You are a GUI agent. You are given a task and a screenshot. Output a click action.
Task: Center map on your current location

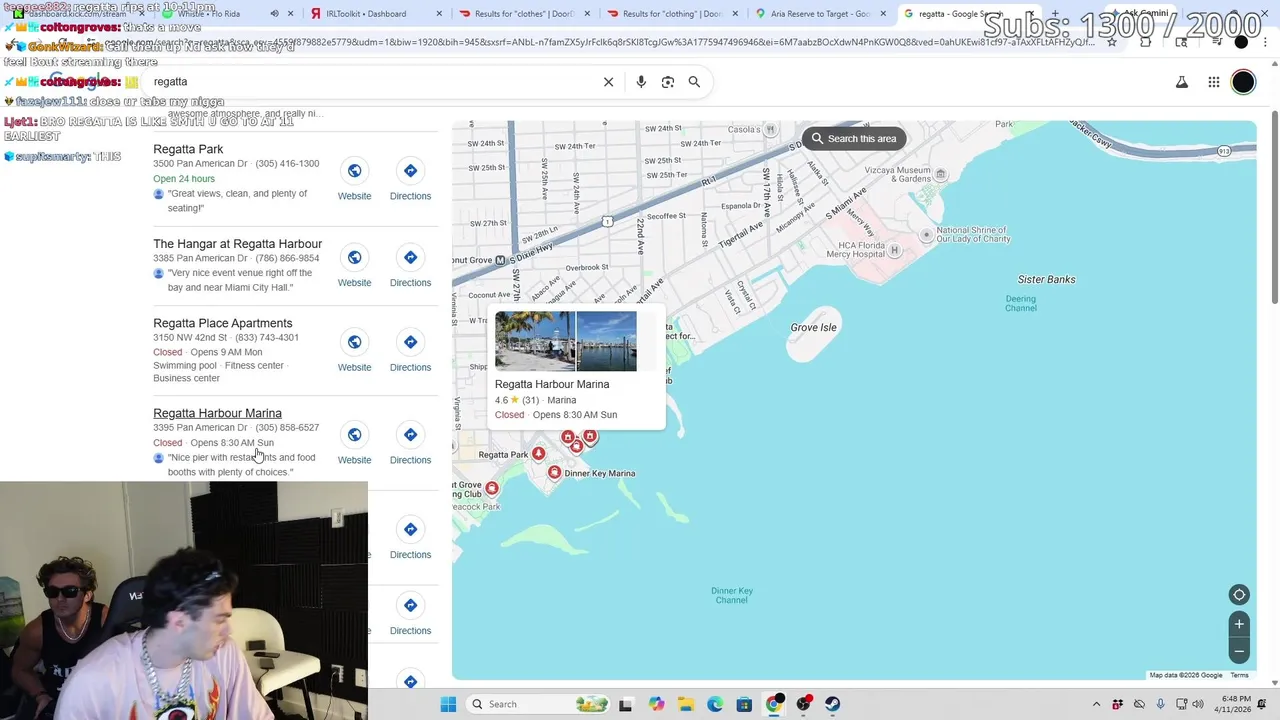[1239, 595]
